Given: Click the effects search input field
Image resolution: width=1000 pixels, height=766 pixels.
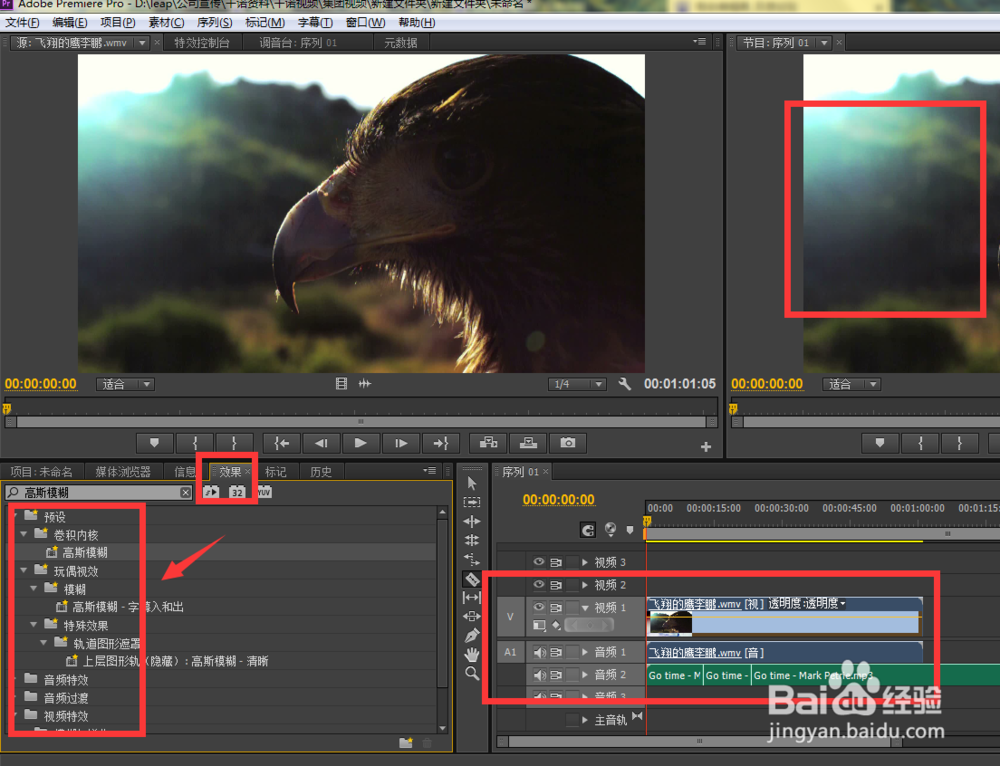Looking at the screenshot, I should pos(99,492).
